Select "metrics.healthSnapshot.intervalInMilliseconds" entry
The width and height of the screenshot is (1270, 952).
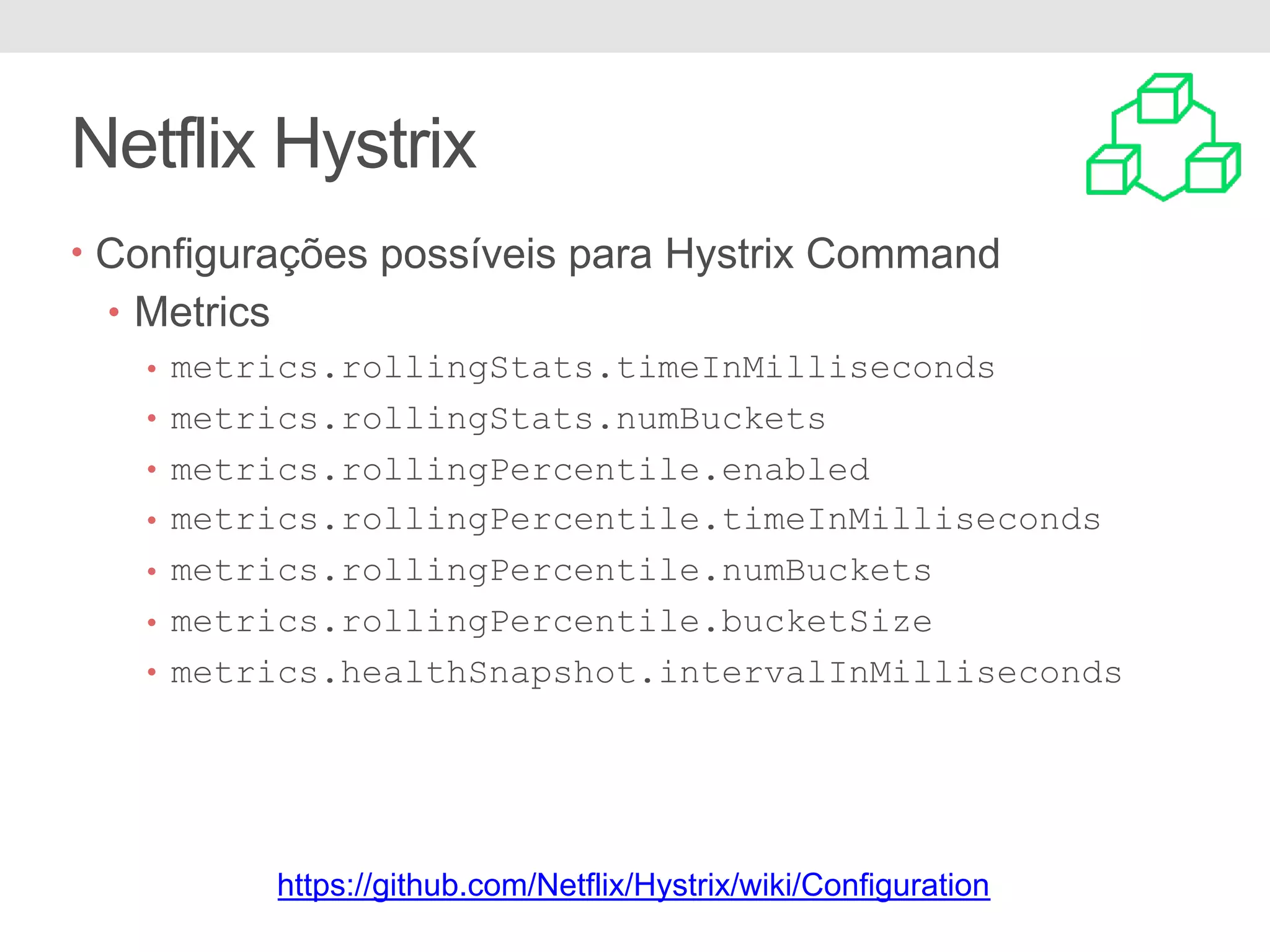pos(646,673)
